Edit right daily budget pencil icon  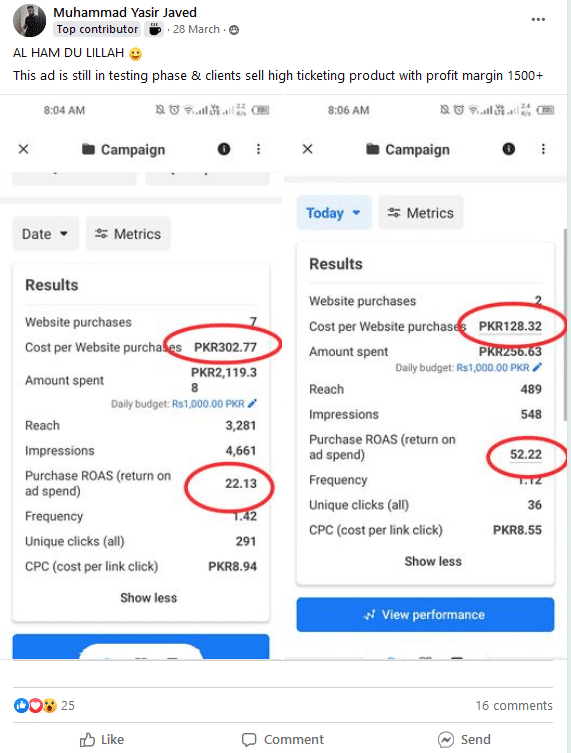point(537,367)
